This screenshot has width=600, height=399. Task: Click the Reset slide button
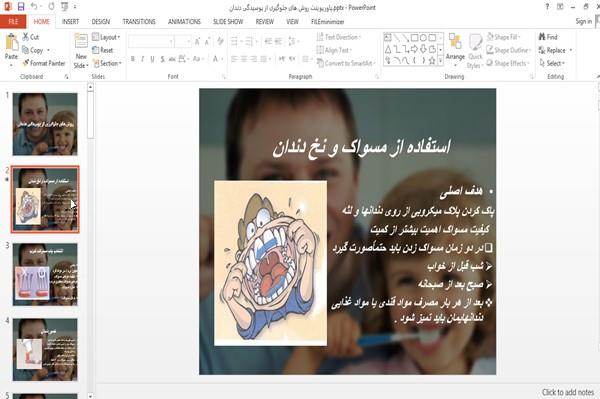coord(103,50)
